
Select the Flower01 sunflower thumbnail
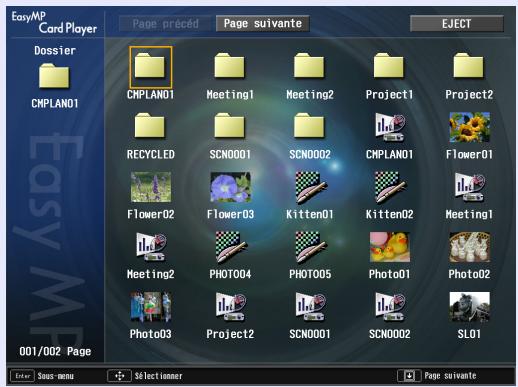(469, 127)
